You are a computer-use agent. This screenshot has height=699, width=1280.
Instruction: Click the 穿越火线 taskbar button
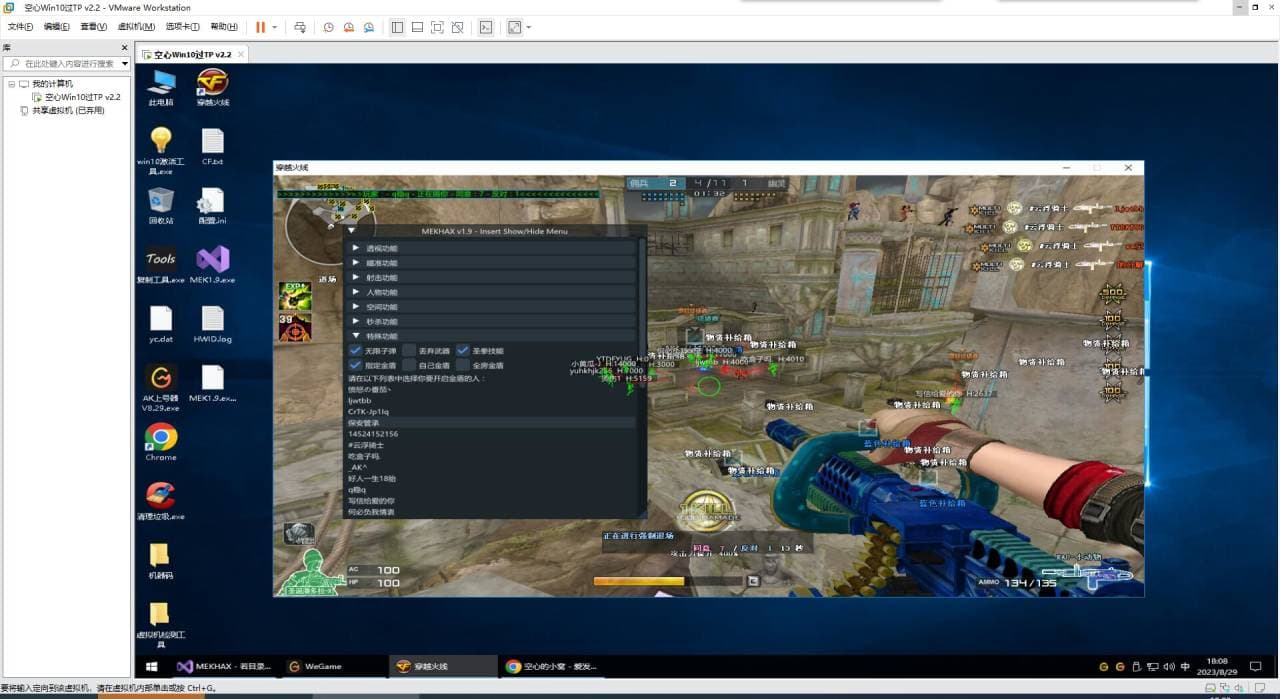pos(441,666)
